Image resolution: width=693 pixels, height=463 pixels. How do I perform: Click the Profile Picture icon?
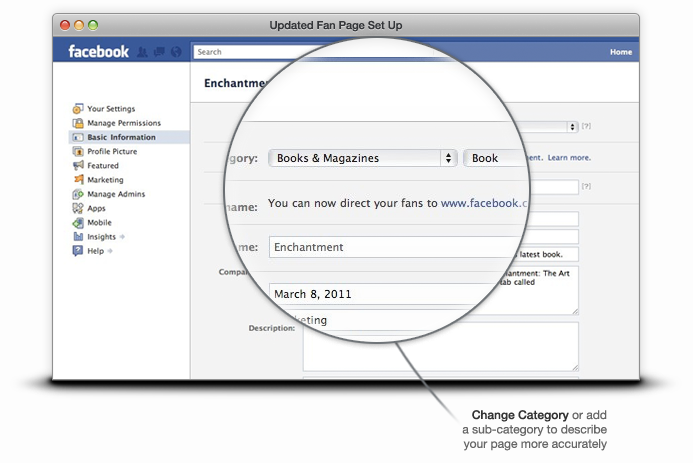[78, 152]
